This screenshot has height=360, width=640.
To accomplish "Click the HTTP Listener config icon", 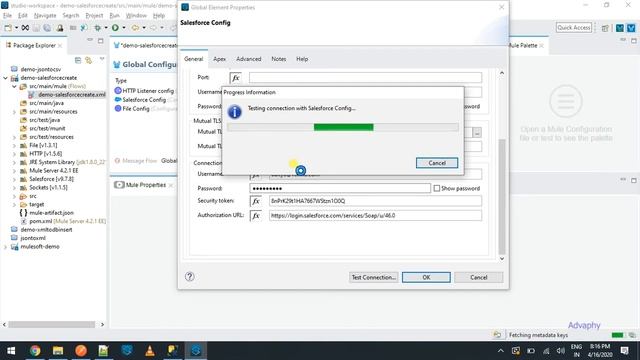I will coord(118,91).
